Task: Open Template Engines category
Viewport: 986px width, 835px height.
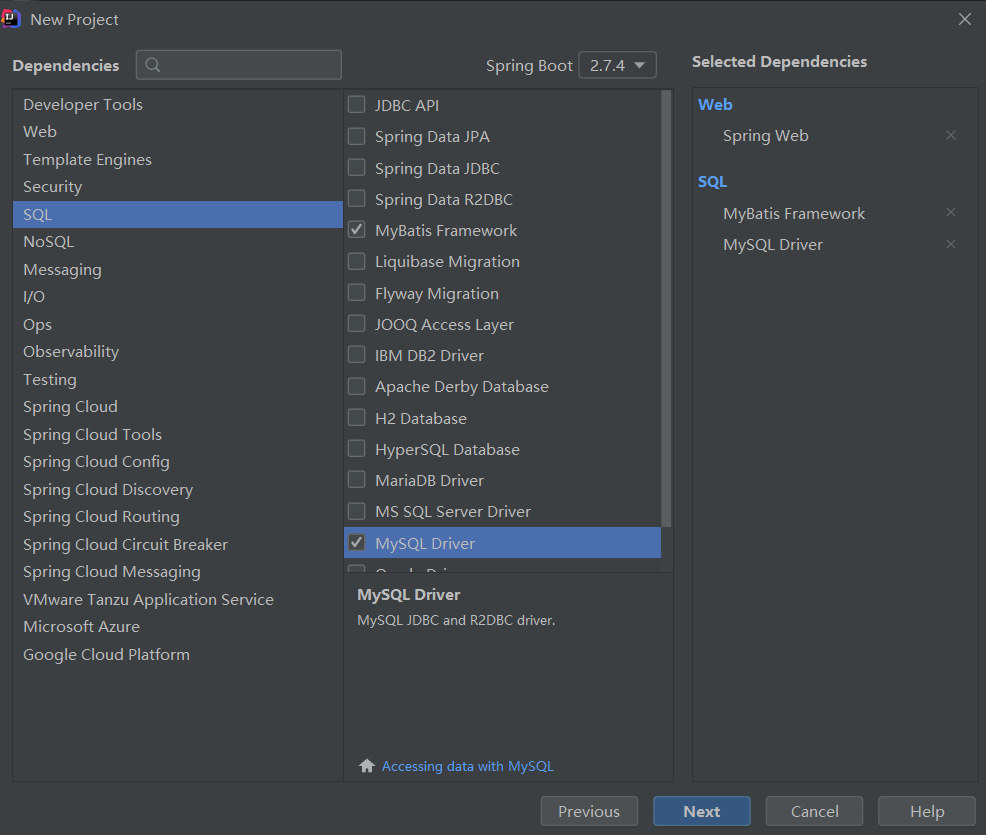Action: click(177, 160)
